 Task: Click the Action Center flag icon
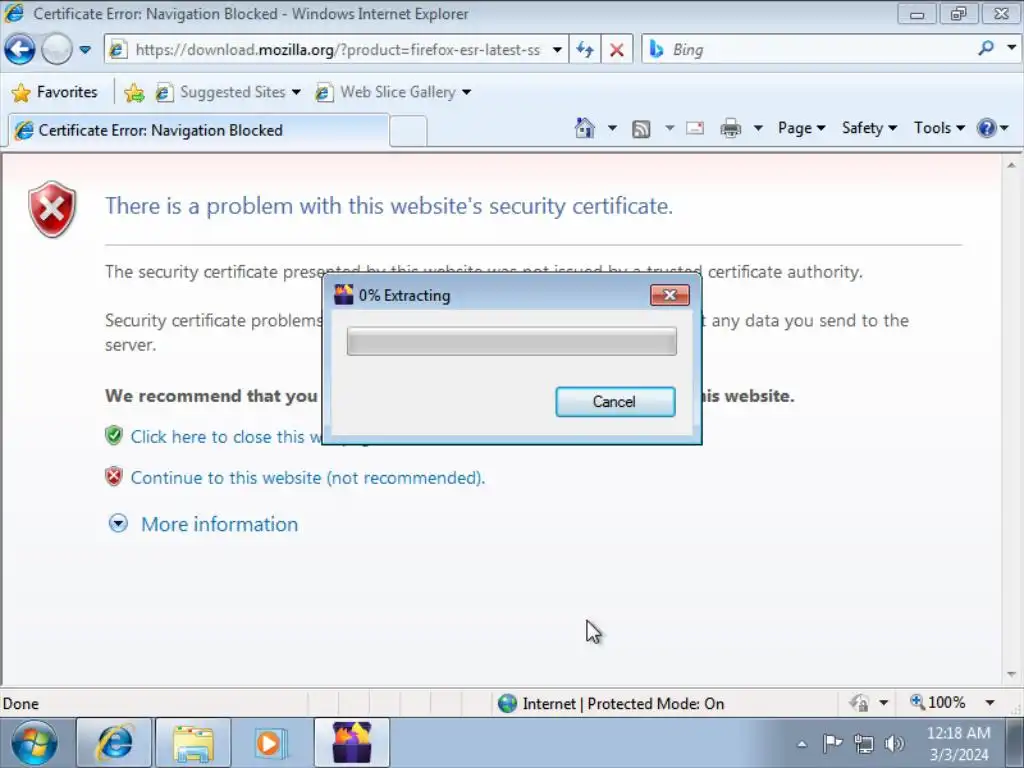pyautogui.click(x=833, y=743)
